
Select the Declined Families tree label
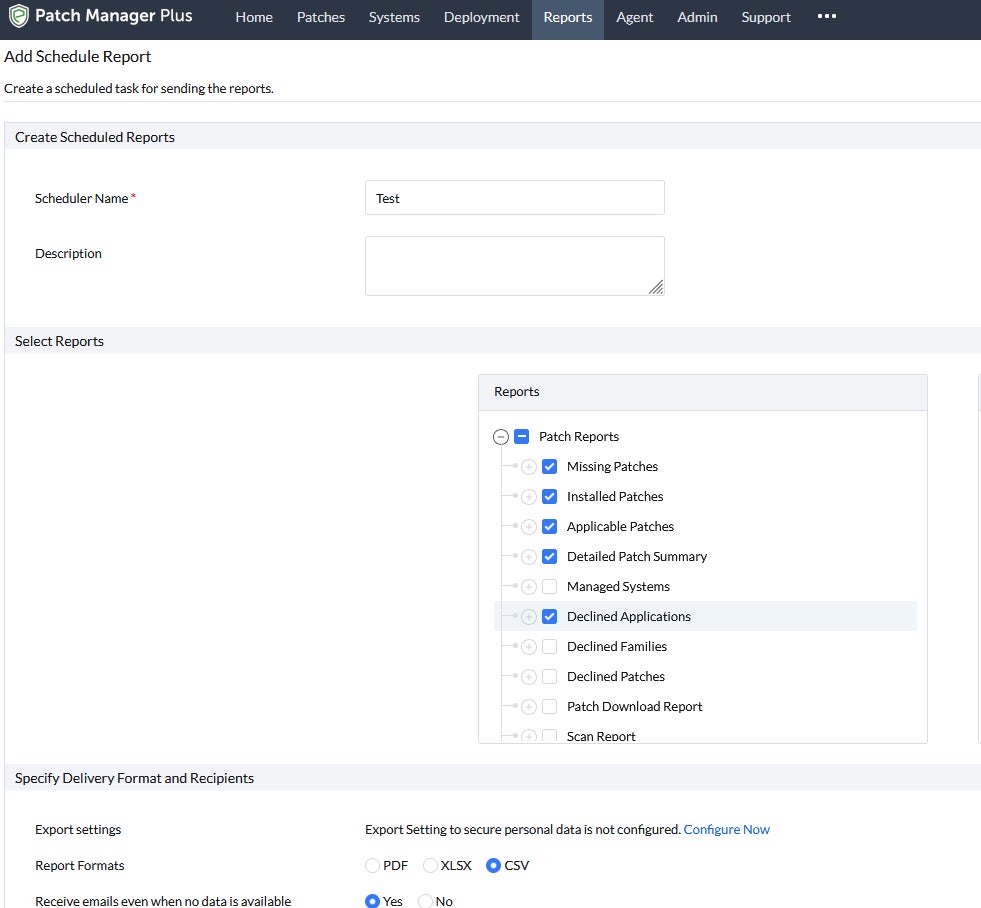click(x=617, y=647)
